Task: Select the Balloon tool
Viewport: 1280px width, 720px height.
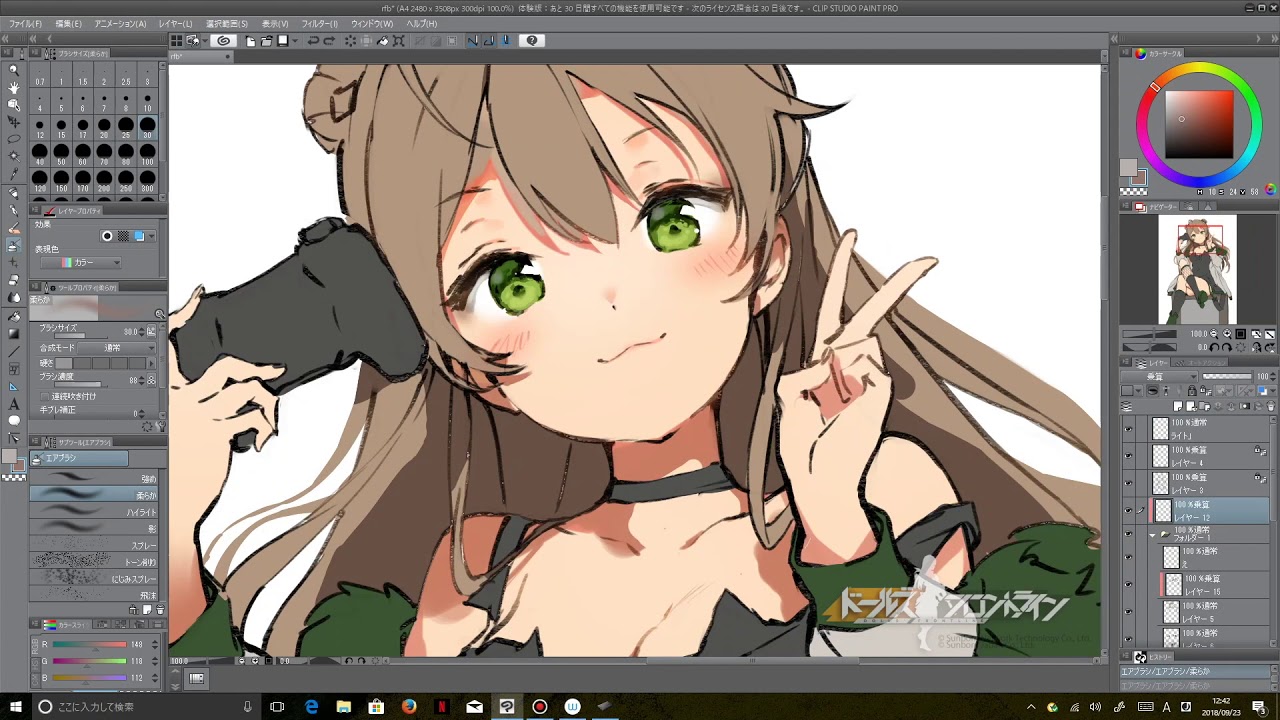Action: [13, 421]
